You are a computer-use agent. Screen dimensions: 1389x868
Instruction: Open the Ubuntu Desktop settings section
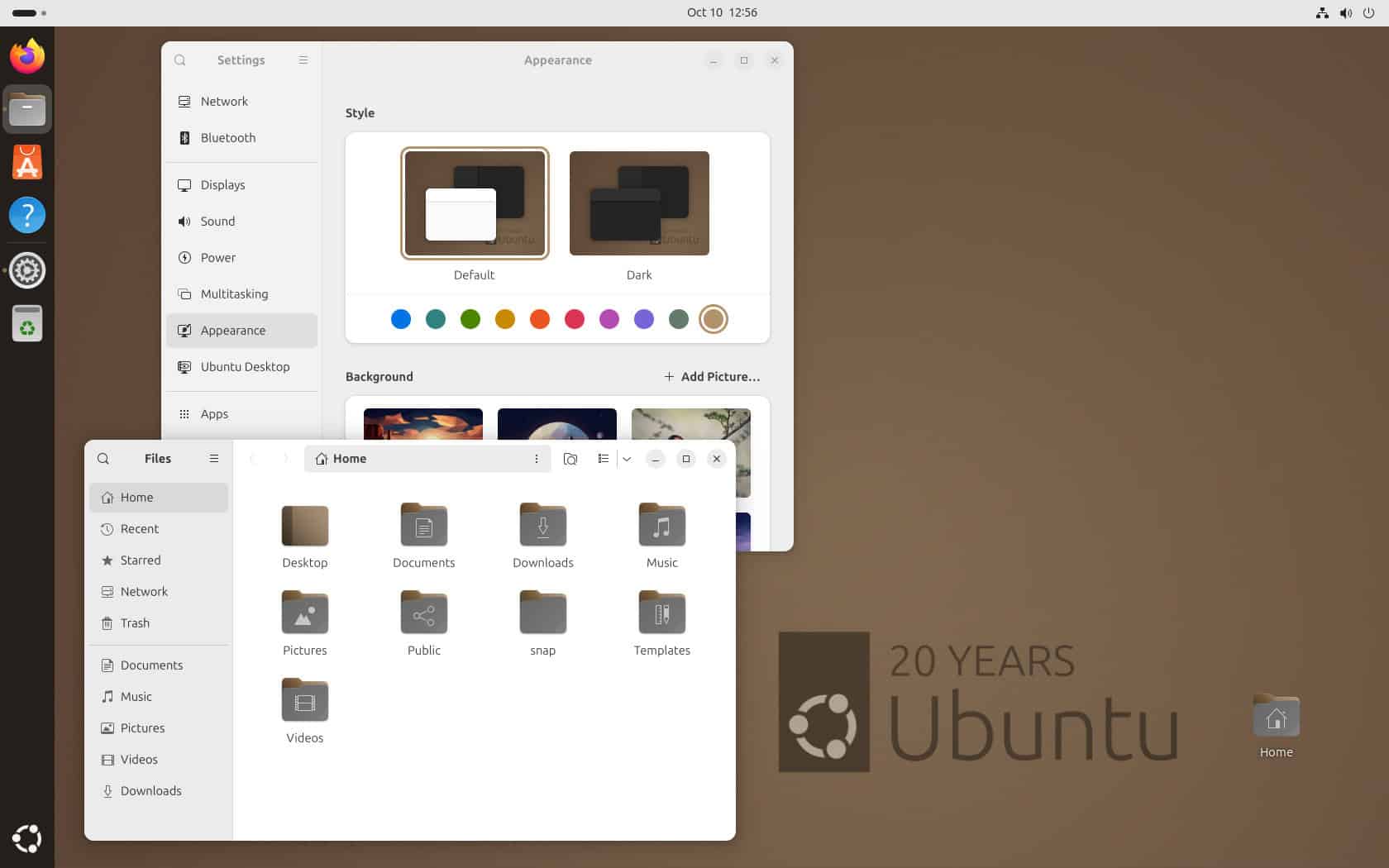pos(244,366)
